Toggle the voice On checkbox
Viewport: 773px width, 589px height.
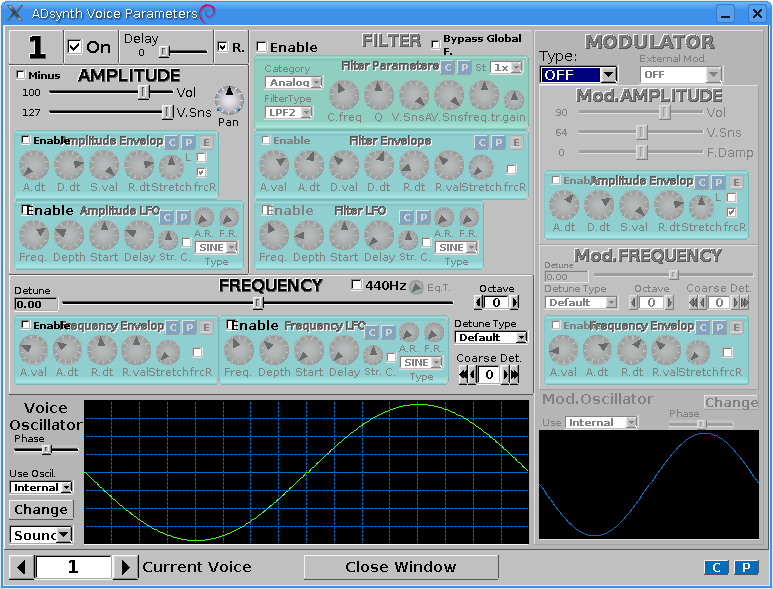[74, 47]
